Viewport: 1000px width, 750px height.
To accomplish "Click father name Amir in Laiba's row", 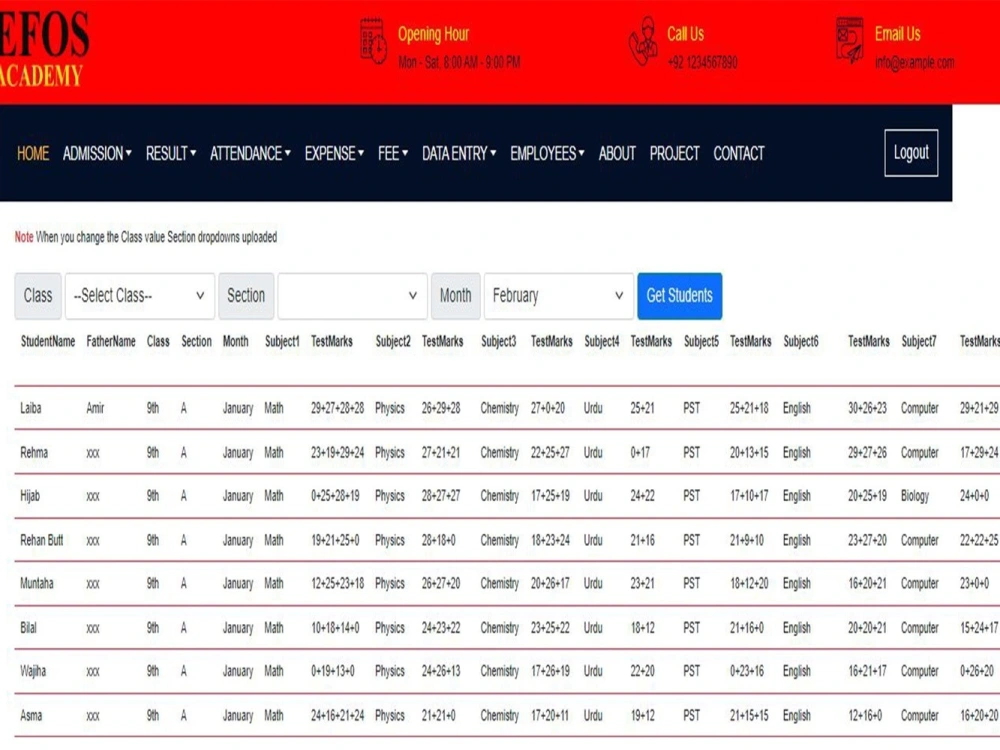I will (x=95, y=408).
